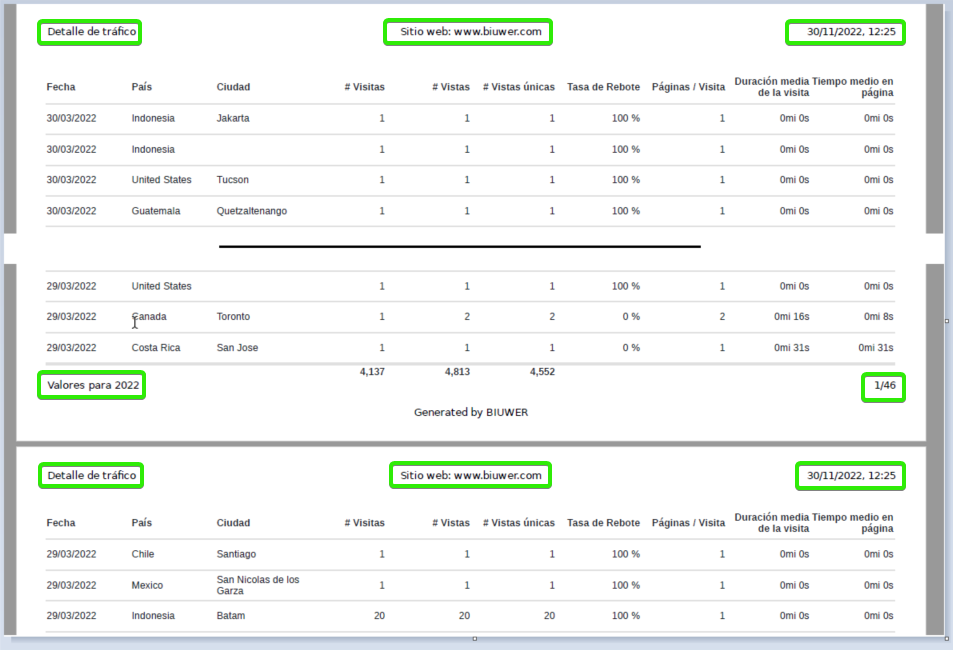The width and height of the screenshot is (953, 650).
Task: Select "Sitio web: www.biuwer.com" on the second page
Action: (x=470, y=475)
